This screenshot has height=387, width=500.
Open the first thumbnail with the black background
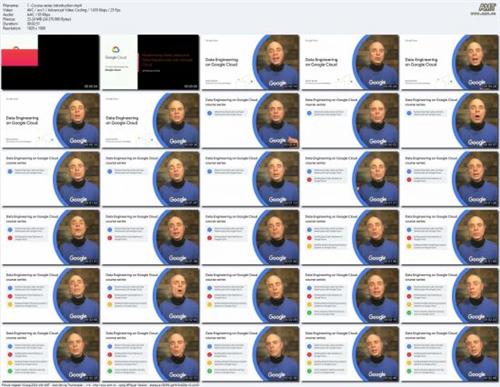pyautogui.click(x=50, y=62)
